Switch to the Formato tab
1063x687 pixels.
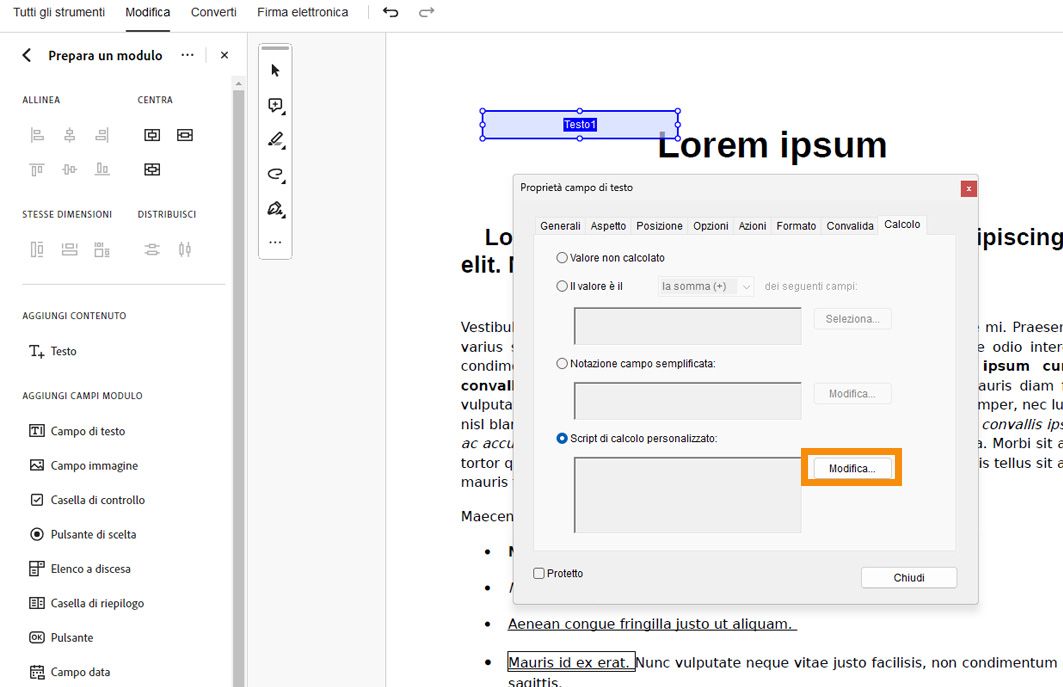(796, 225)
